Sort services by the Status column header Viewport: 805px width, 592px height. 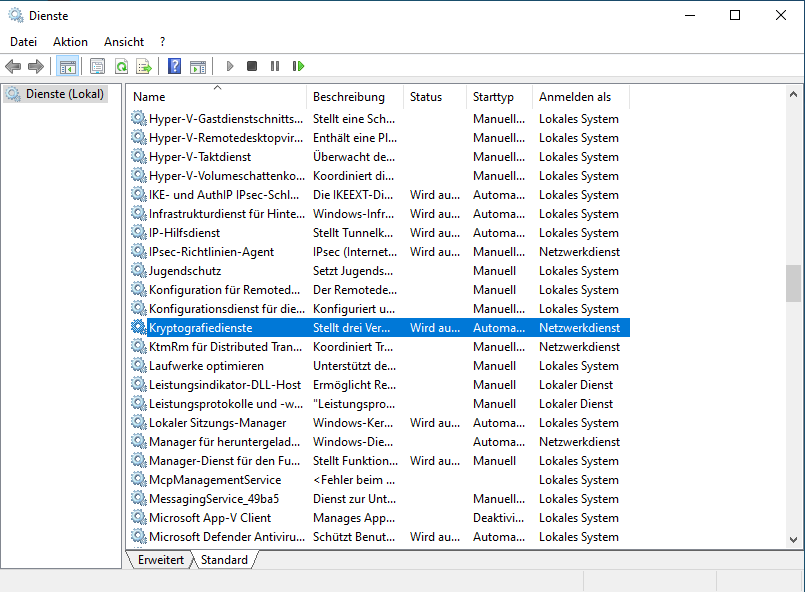click(x=426, y=97)
